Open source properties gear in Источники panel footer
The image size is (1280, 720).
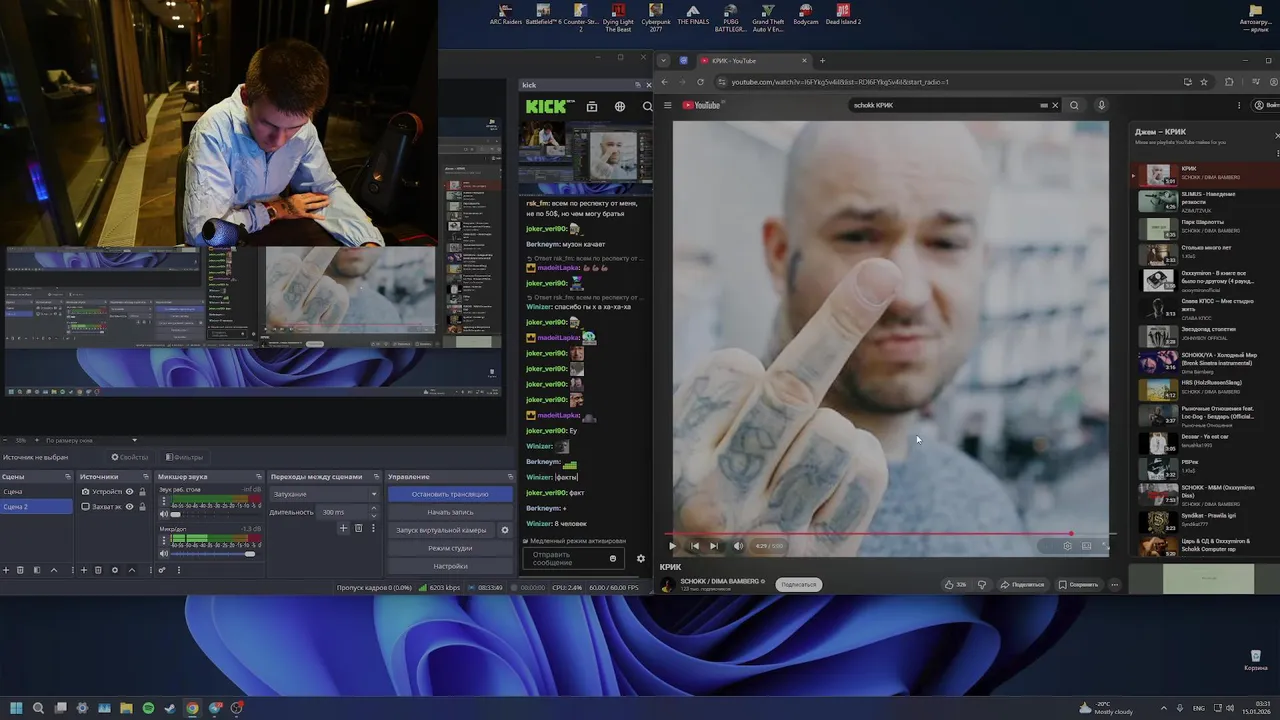114,570
